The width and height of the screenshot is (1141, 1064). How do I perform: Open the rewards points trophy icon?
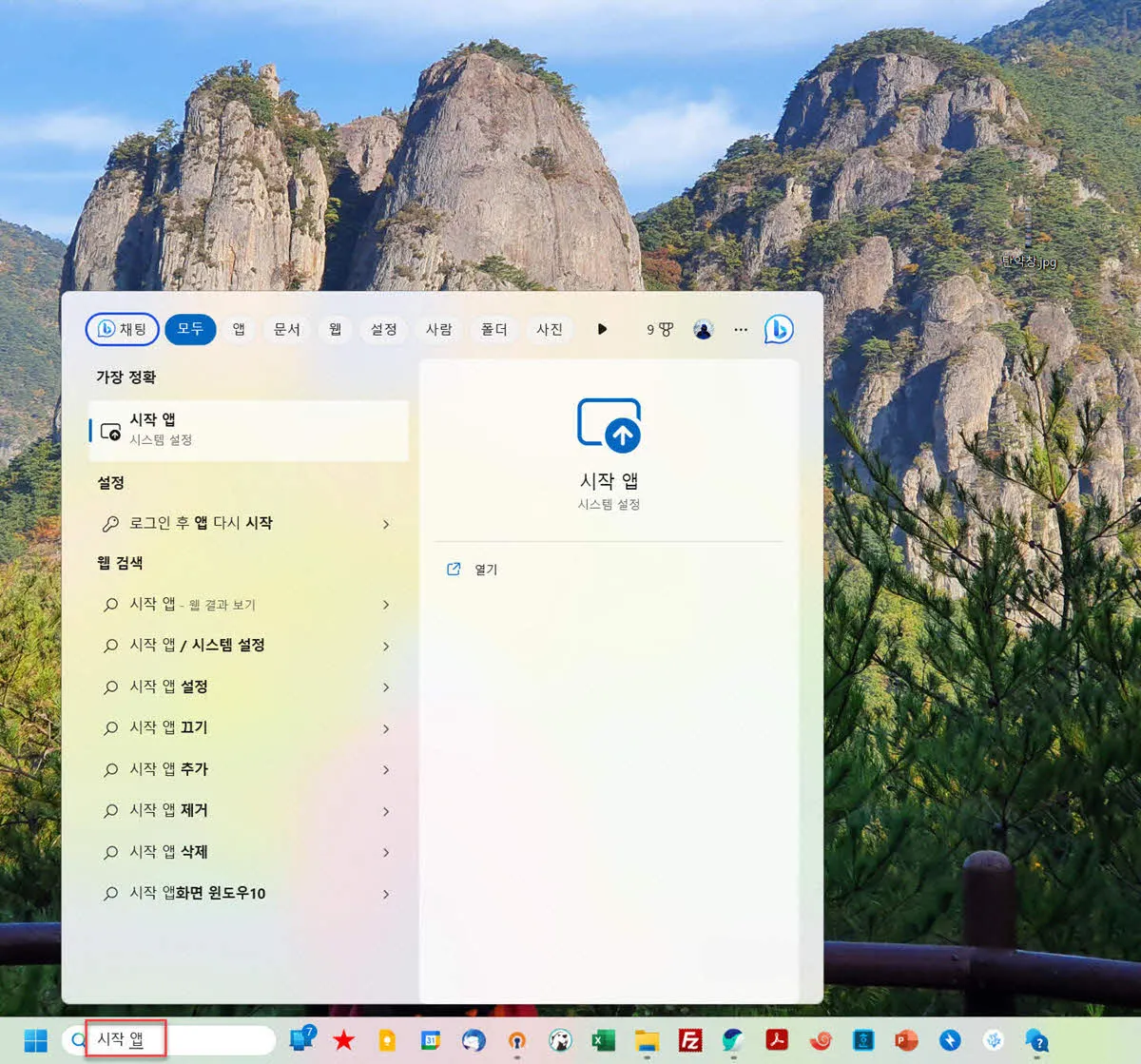tap(660, 329)
